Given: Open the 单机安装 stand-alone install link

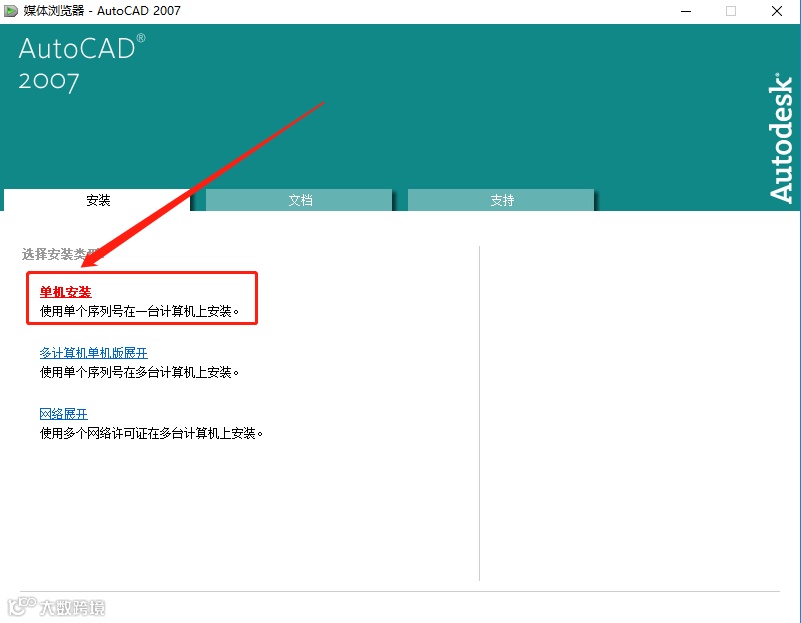Looking at the screenshot, I should click(65, 292).
